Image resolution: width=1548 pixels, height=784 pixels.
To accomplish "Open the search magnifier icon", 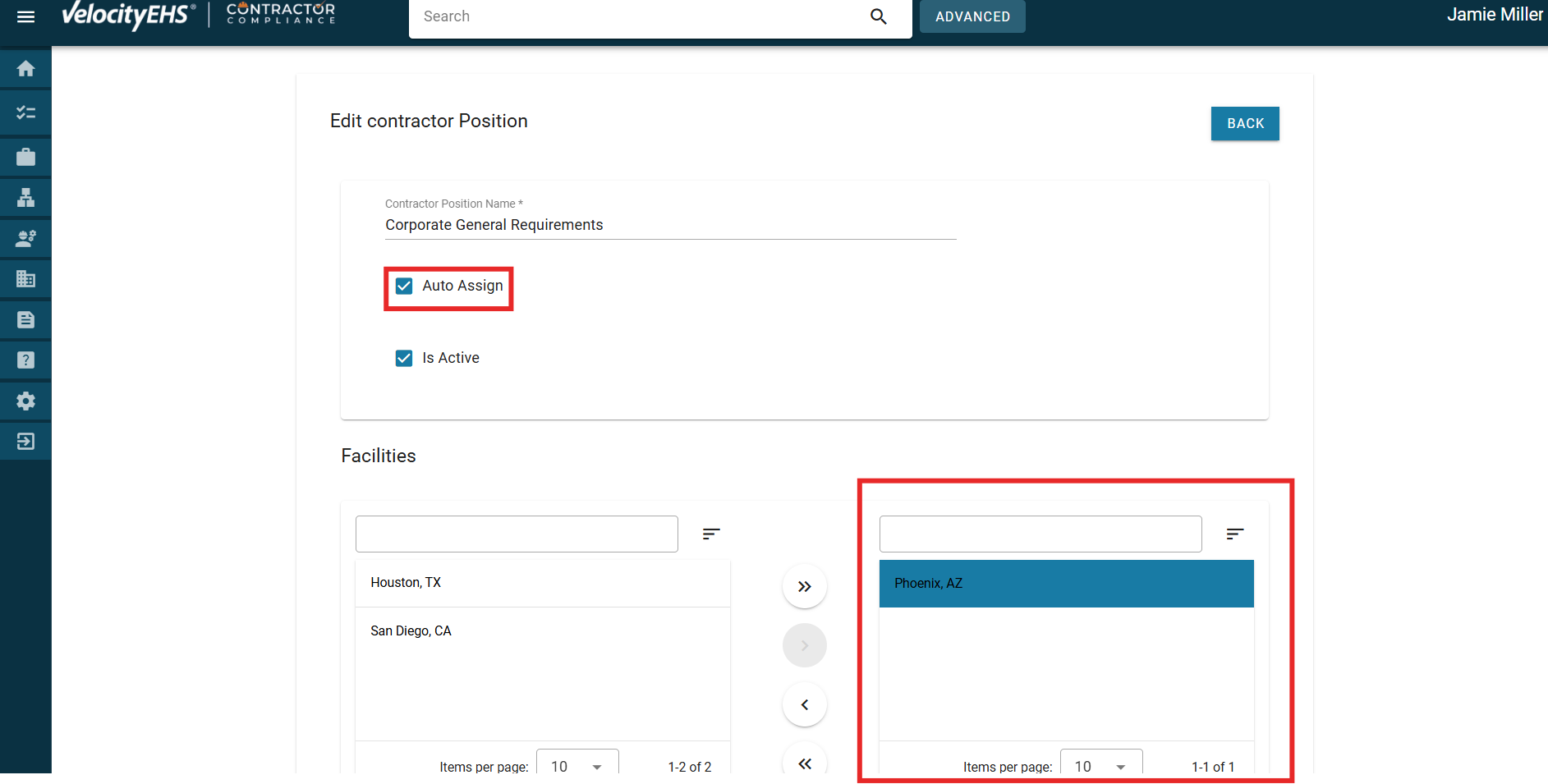I will click(x=878, y=16).
